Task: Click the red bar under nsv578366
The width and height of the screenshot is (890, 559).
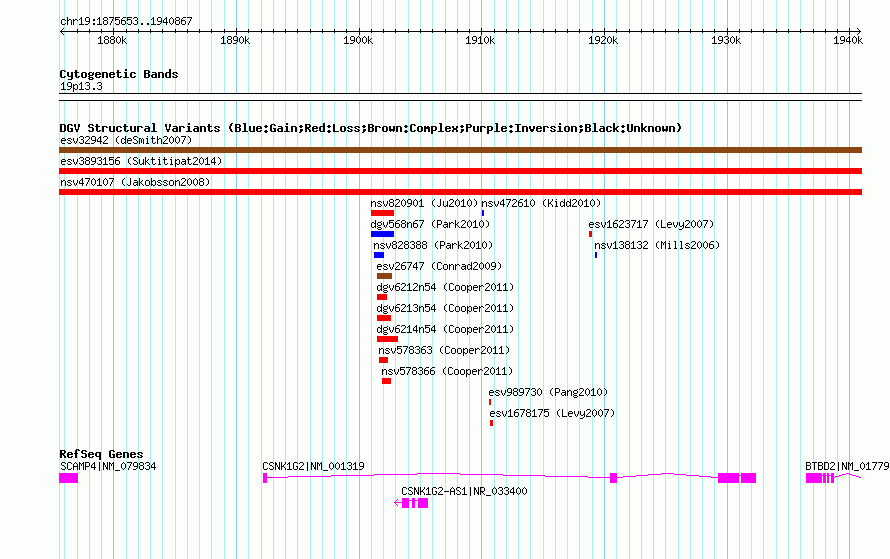Action: 386,381
